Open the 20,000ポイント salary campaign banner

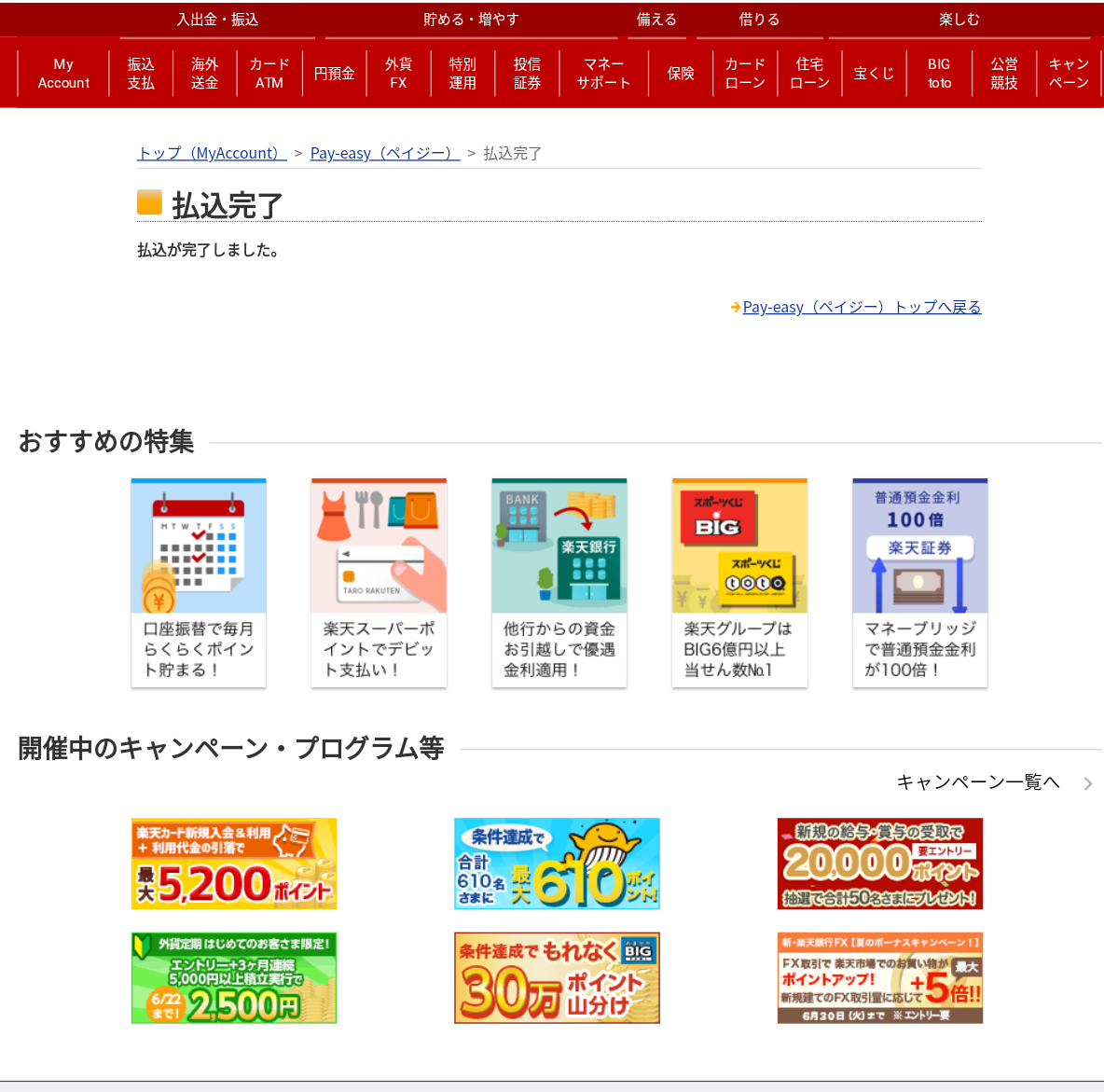coord(880,864)
